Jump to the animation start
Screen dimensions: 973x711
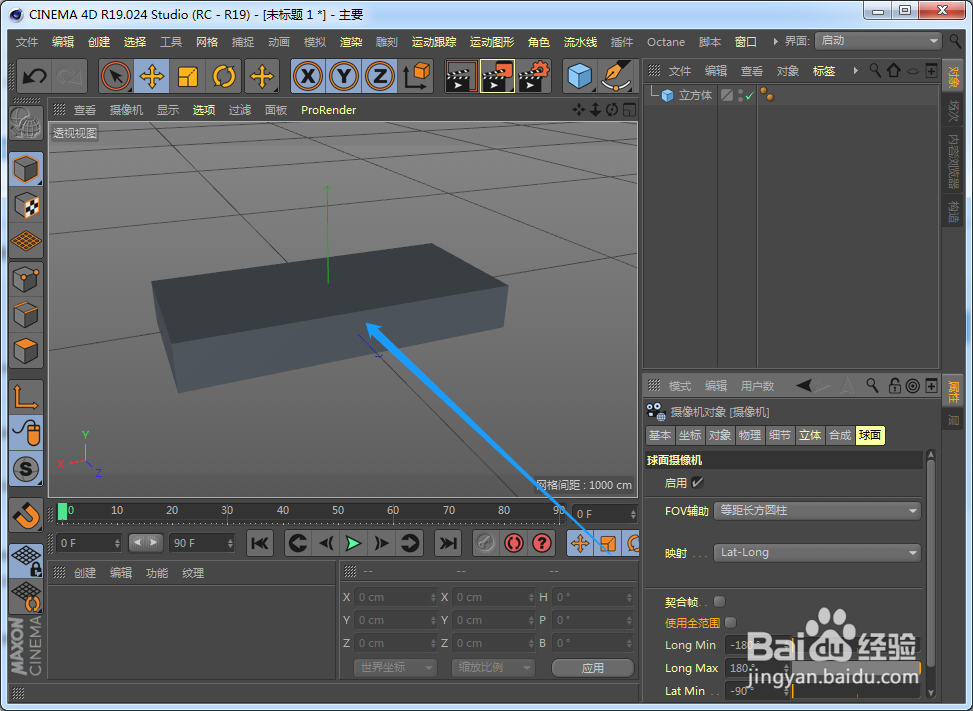click(260, 543)
